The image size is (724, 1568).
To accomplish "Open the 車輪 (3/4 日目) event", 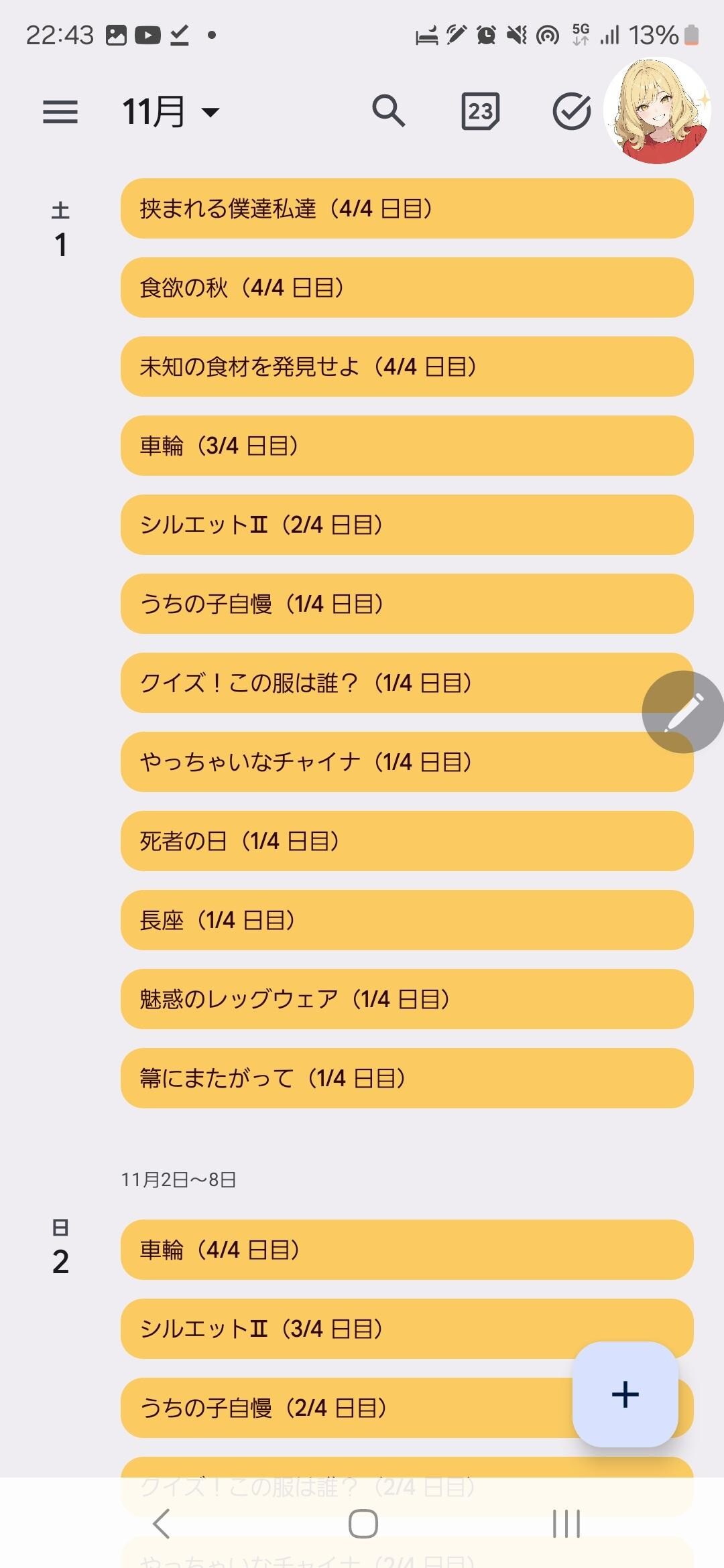I will point(406,446).
